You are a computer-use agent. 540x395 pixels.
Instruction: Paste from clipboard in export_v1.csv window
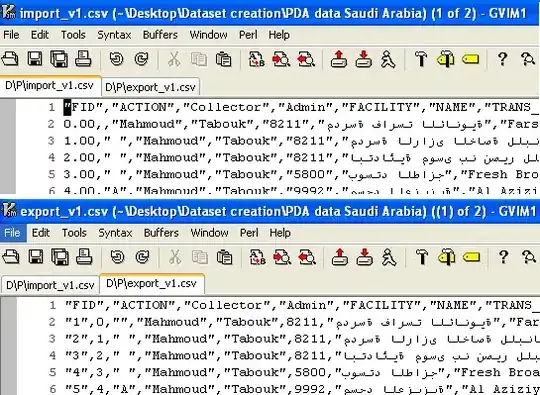pos(225,257)
